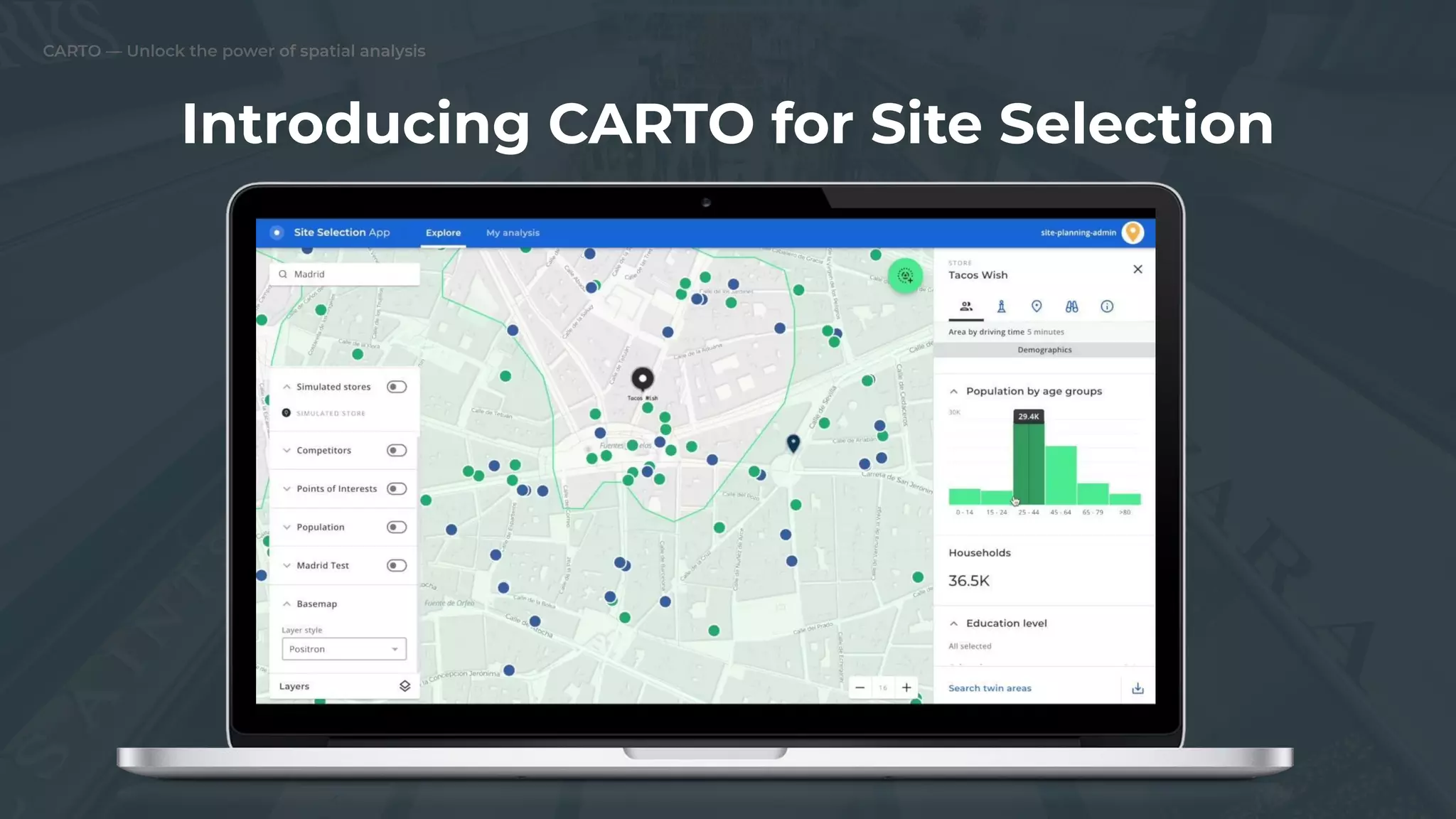Switch to the My analysis tab

(x=513, y=233)
